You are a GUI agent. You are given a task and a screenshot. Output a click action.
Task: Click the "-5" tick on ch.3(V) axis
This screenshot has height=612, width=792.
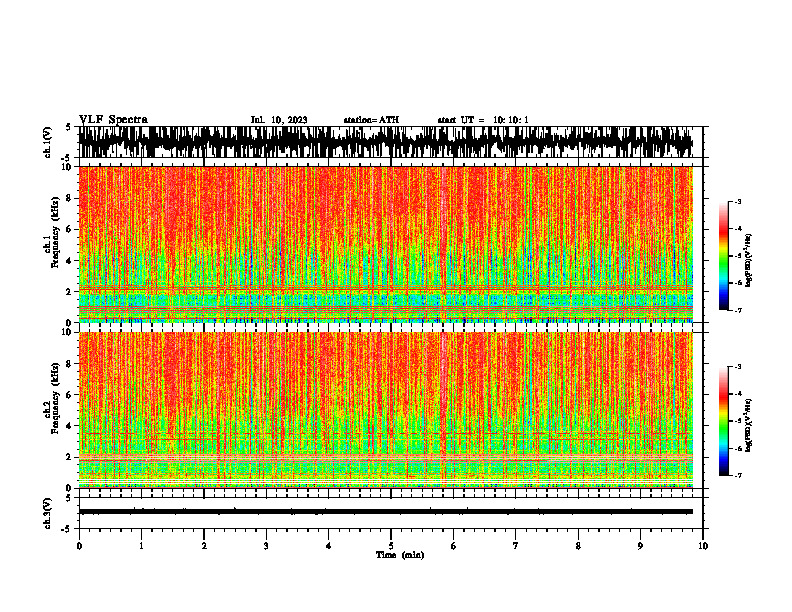click(x=67, y=529)
